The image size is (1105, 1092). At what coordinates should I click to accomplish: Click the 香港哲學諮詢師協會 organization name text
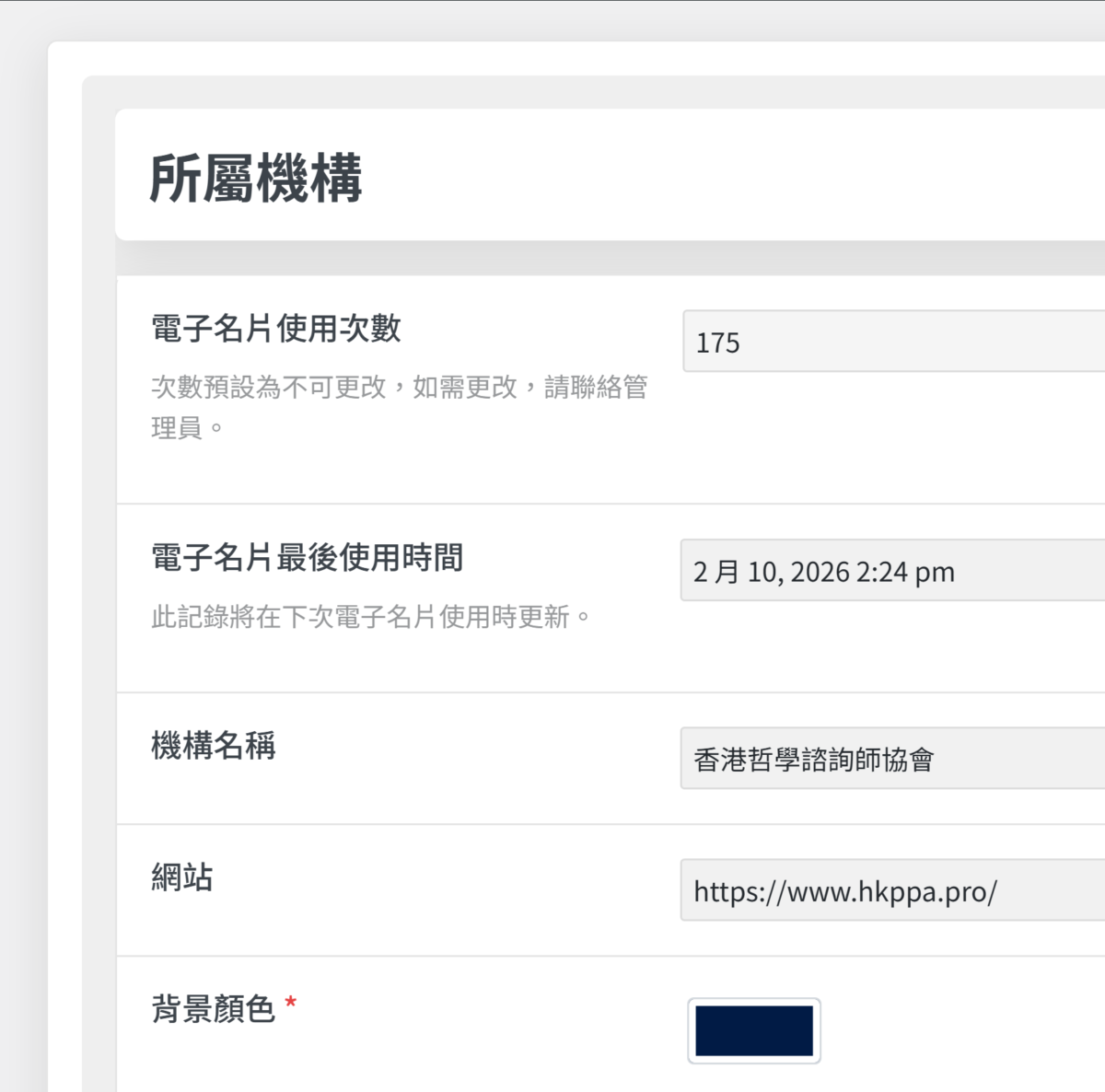(813, 760)
